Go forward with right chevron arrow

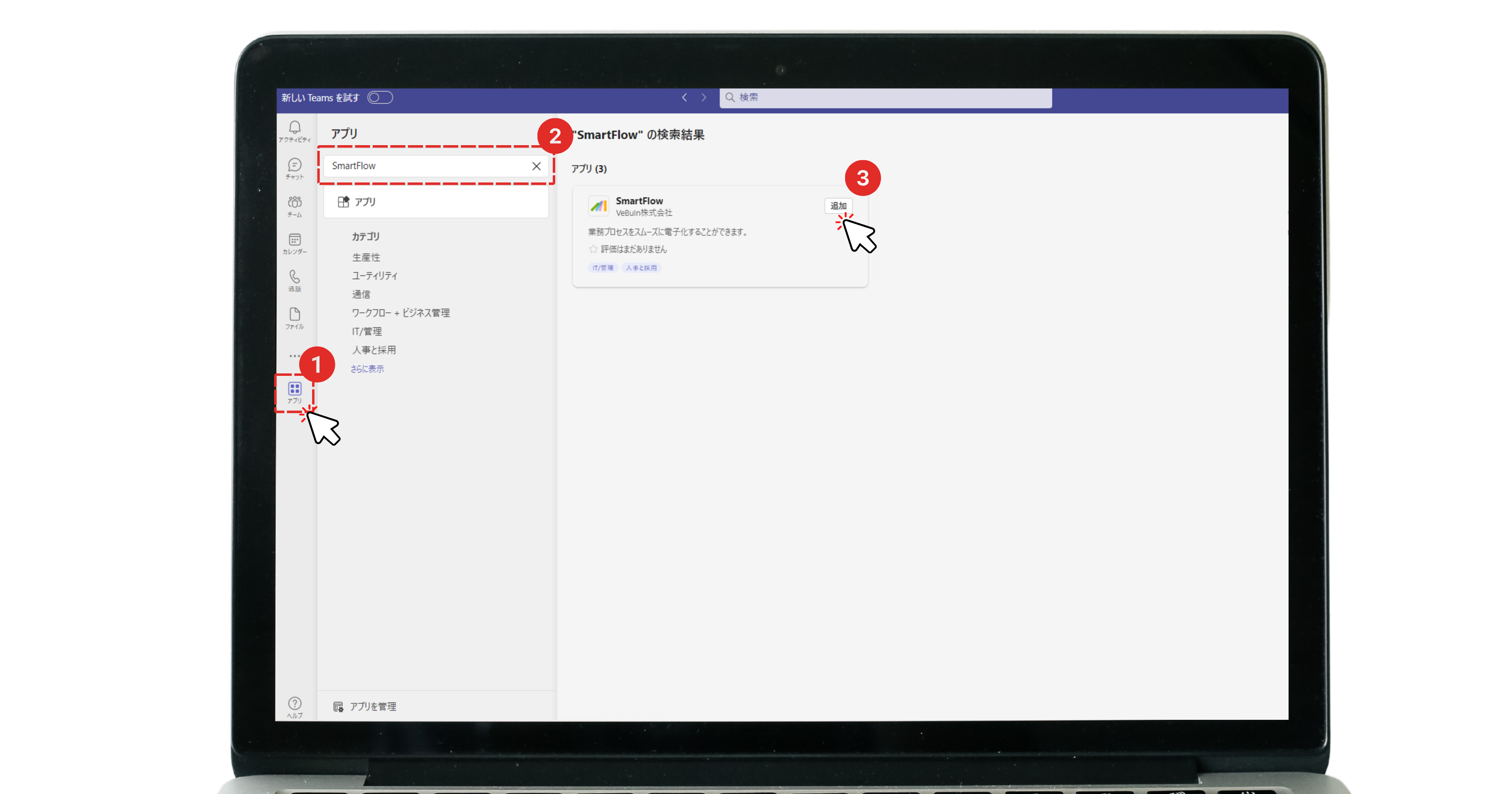pos(704,98)
